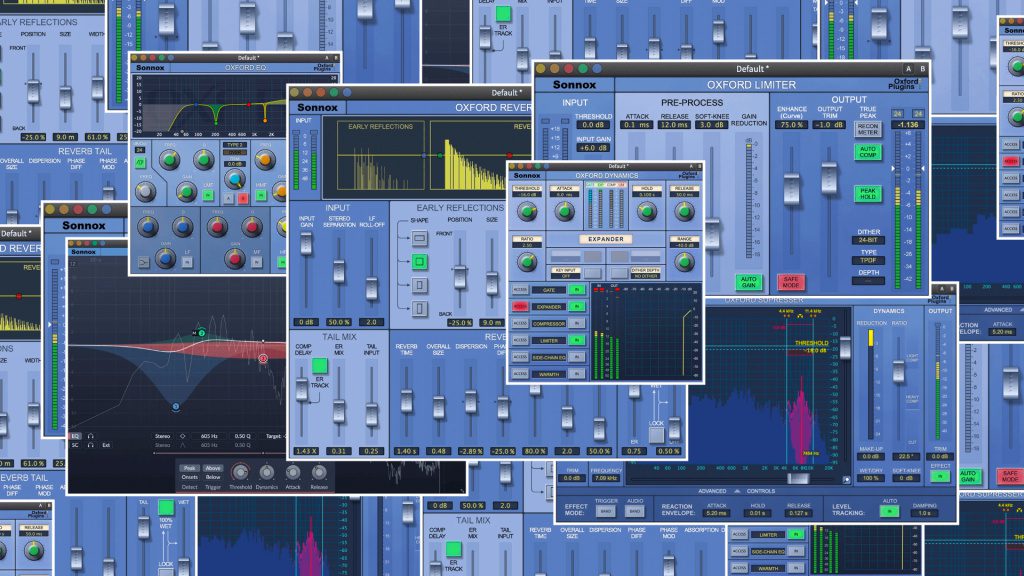The height and width of the screenshot is (576, 1024).
Task: Click the Dynamics knob in dark dynamic EQ
Action: pos(266,472)
